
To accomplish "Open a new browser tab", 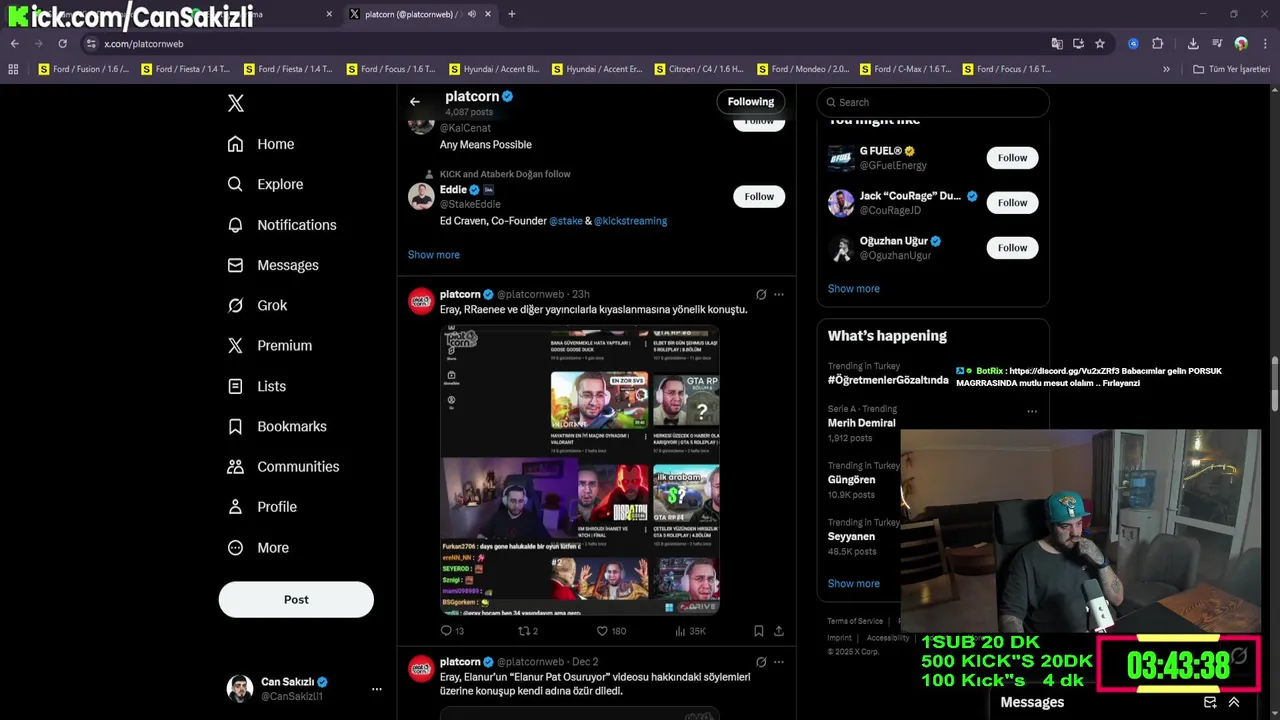I will (x=512, y=14).
